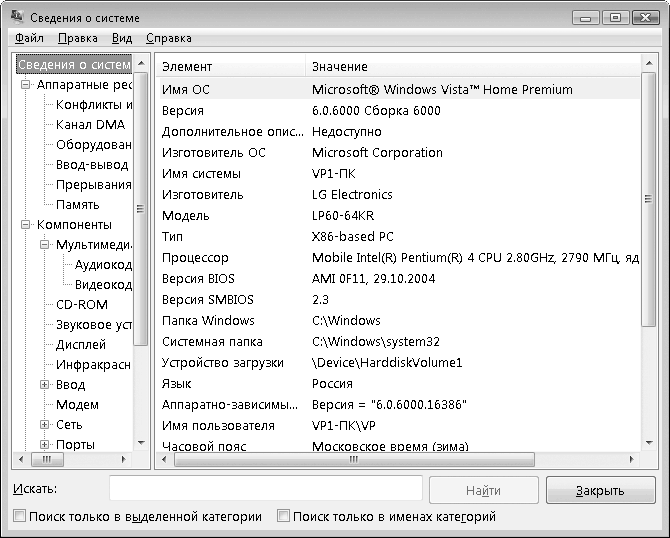The height and width of the screenshot is (538, 670).
Task: Collapse the Мультимедиа tree node
Action: pos(45,245)
